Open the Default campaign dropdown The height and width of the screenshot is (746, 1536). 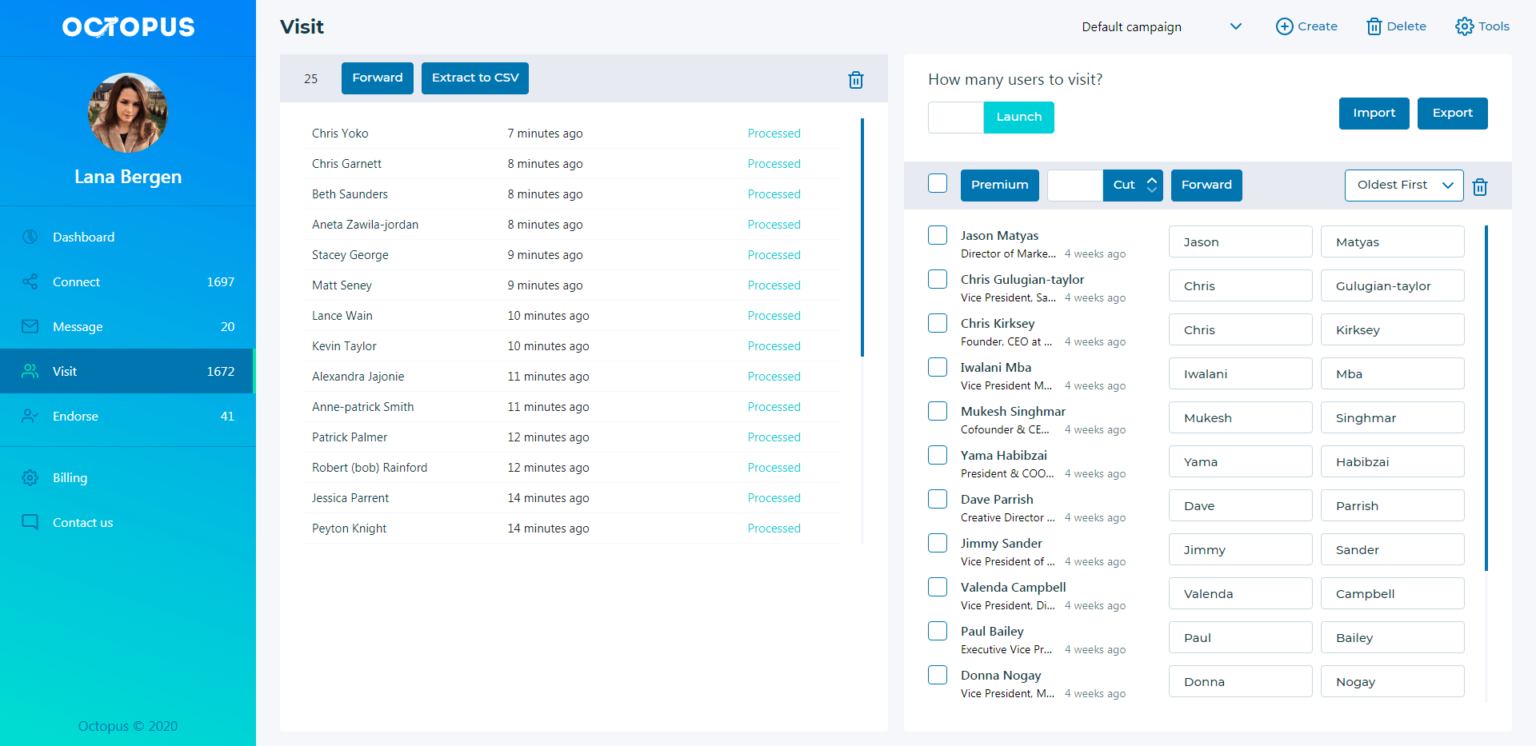click(x=1160, y=27)
